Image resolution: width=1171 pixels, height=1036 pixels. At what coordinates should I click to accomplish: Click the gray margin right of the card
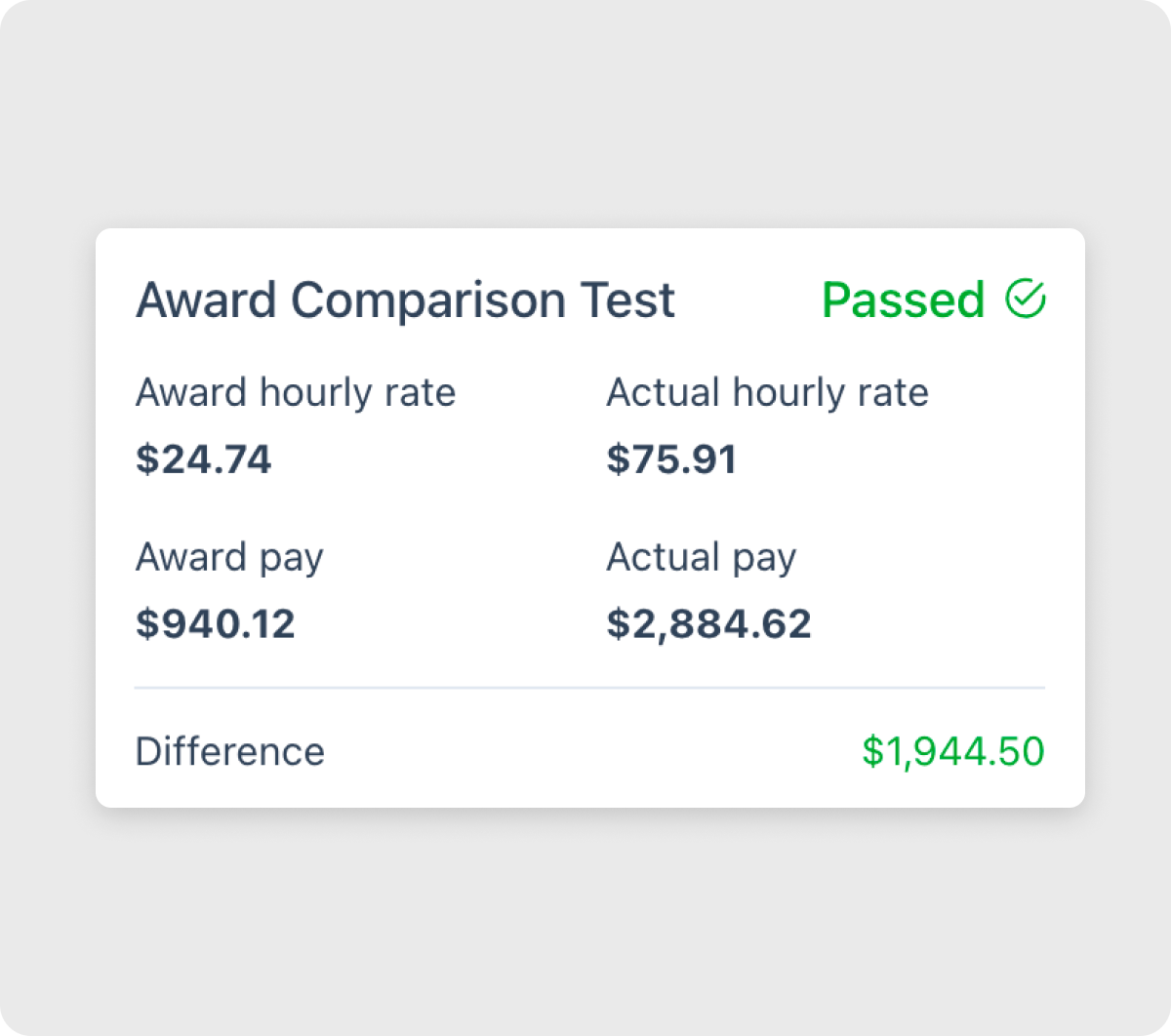click(x=1127, y=517)
